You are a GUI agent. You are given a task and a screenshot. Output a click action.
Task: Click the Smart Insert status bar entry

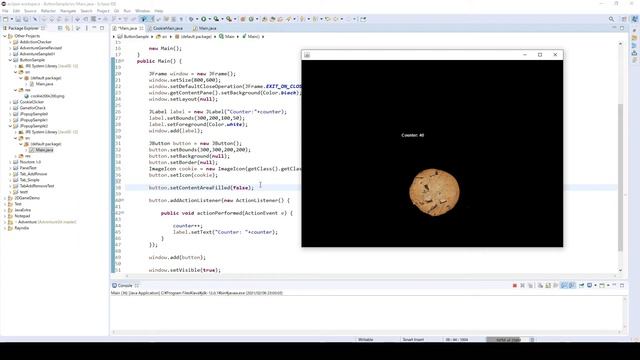(413, 340)
